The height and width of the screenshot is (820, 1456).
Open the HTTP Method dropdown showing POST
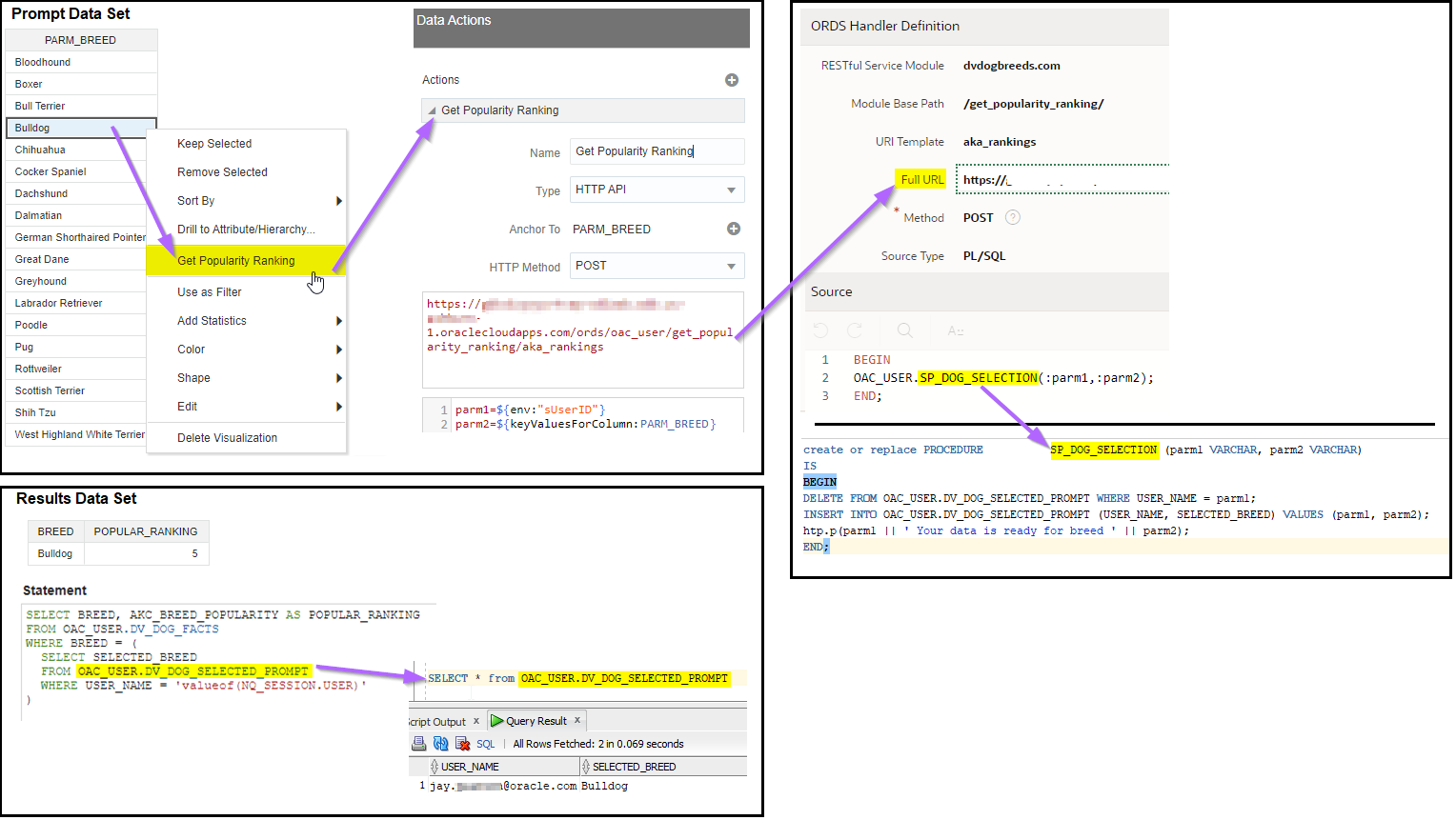pos(657,266)
